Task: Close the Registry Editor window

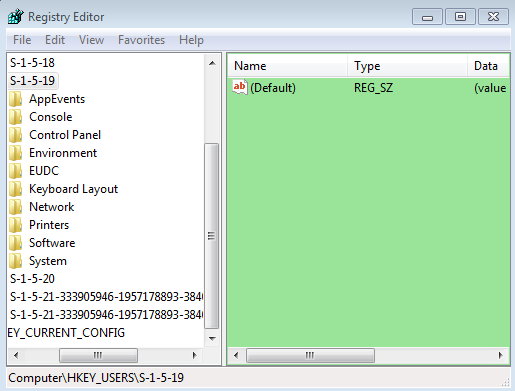Action: coord(493,17)
